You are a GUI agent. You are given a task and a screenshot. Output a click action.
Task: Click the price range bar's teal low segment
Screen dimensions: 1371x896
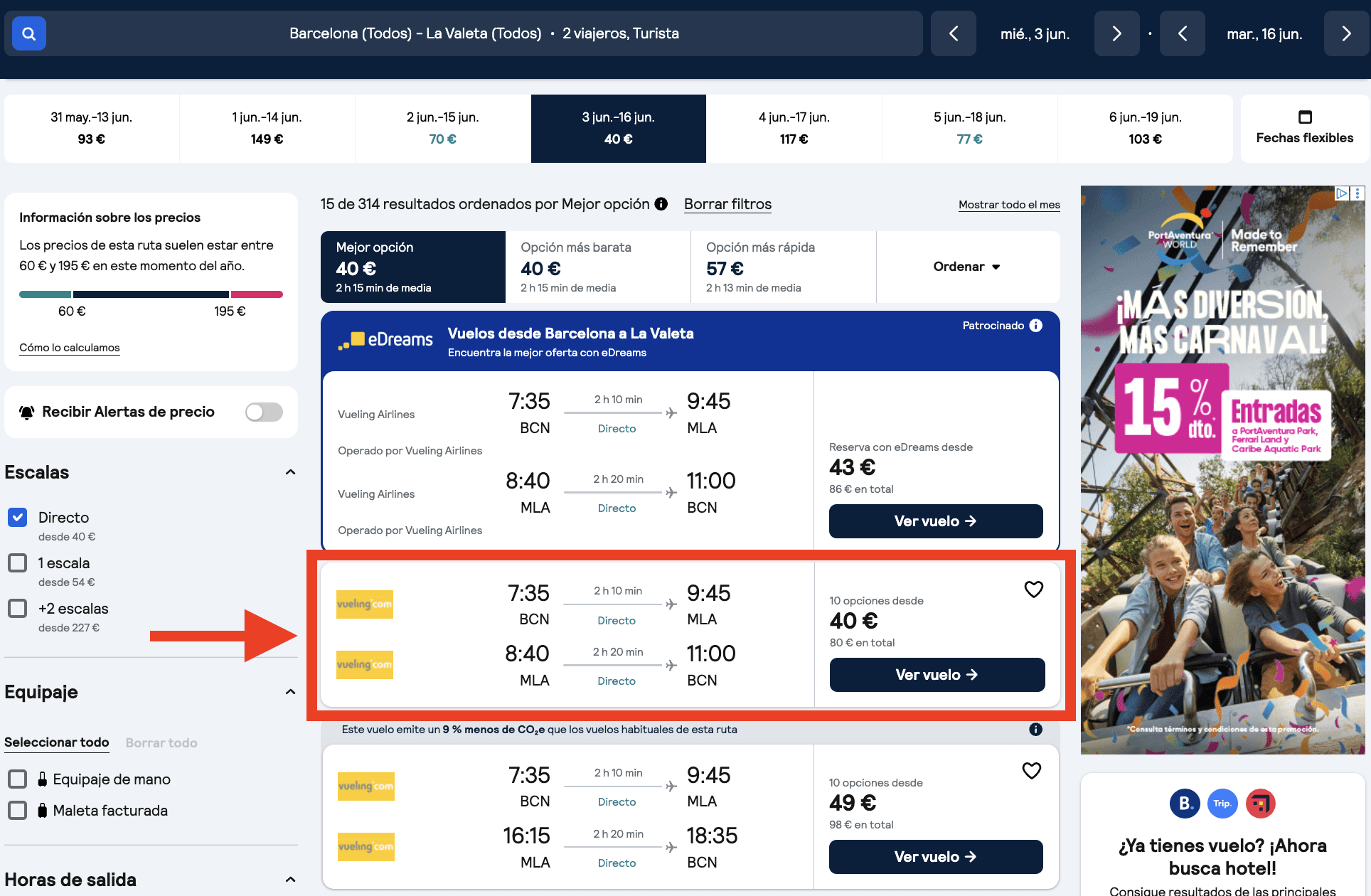(x=45, y=294)
